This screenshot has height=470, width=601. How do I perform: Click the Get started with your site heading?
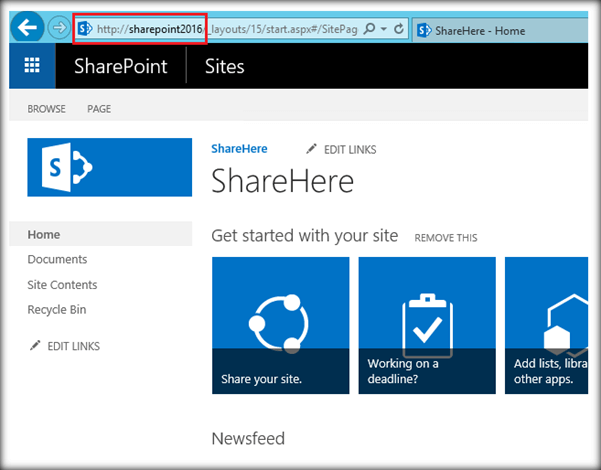(305, 236)
